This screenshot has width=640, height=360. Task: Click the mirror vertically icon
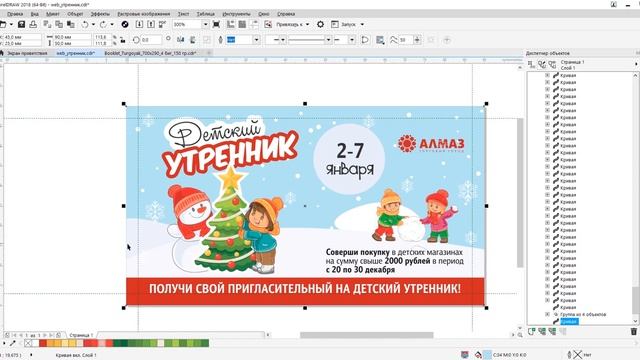coord(193,40)
